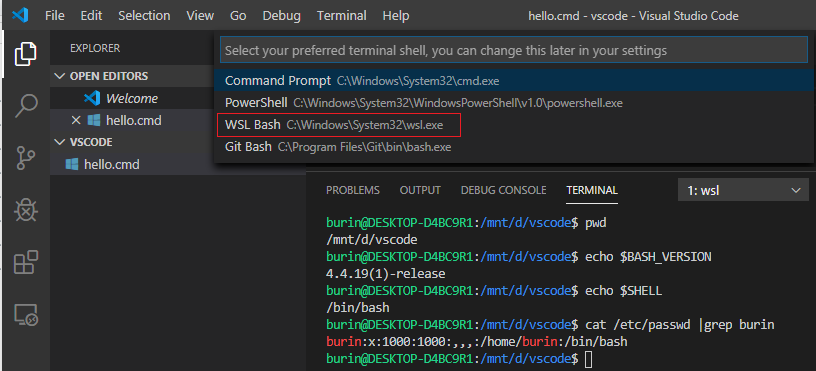The height and width of the screenshot is (371, 816).
Task: Open the Explorer view in the activity bar
Action: [26, 54]
